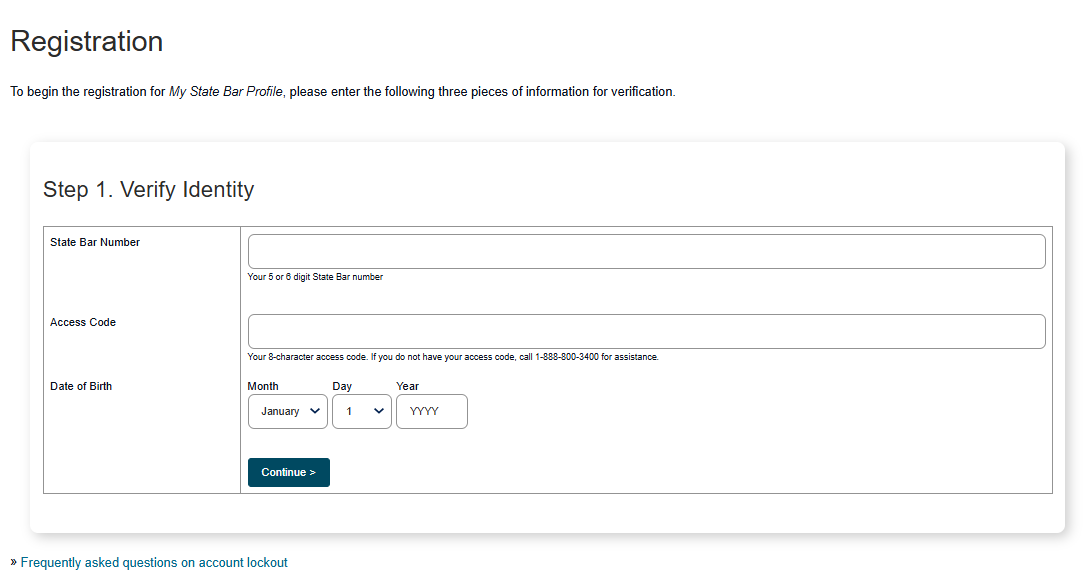1083x577 pixels.
Task: Click the "Year" label above the field
Action: tap(407, 386)
